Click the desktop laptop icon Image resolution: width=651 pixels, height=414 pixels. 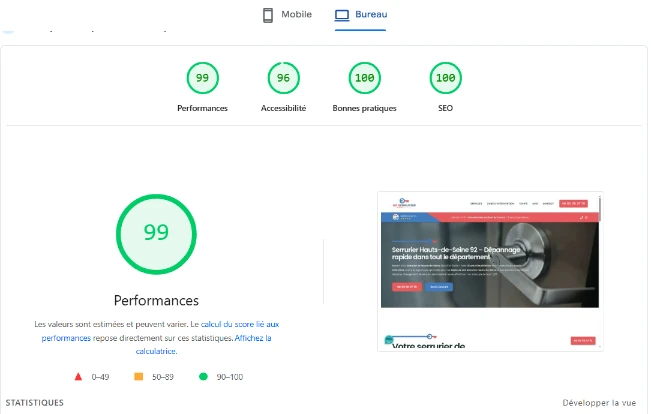tap(342, 15)
